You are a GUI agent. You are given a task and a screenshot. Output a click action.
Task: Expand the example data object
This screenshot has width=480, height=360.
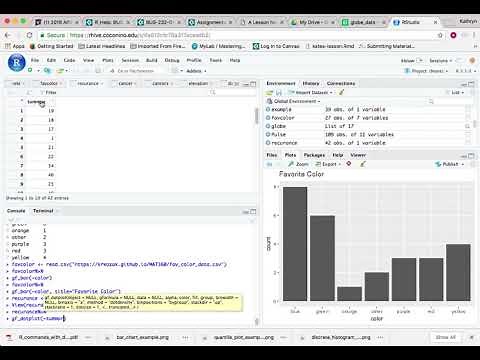[x=268, y=109]
